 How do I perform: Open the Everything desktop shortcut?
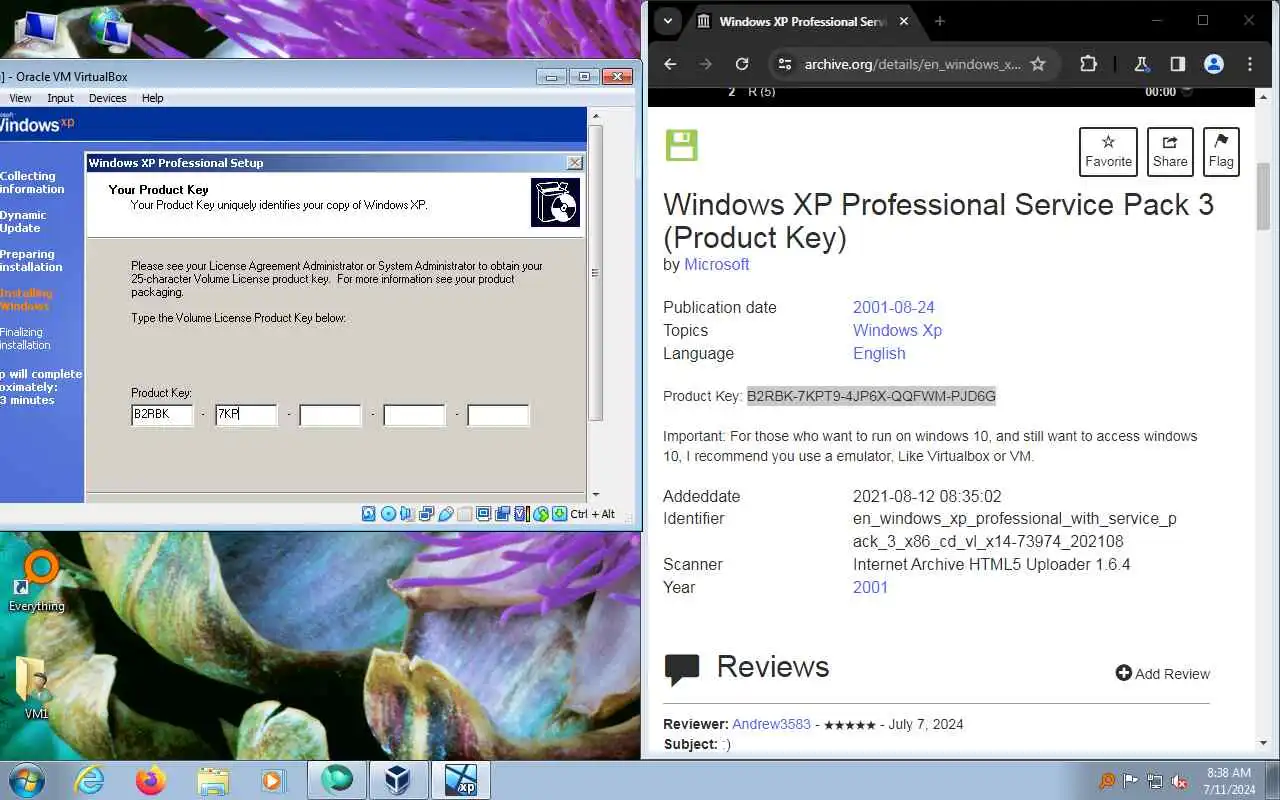37,581
